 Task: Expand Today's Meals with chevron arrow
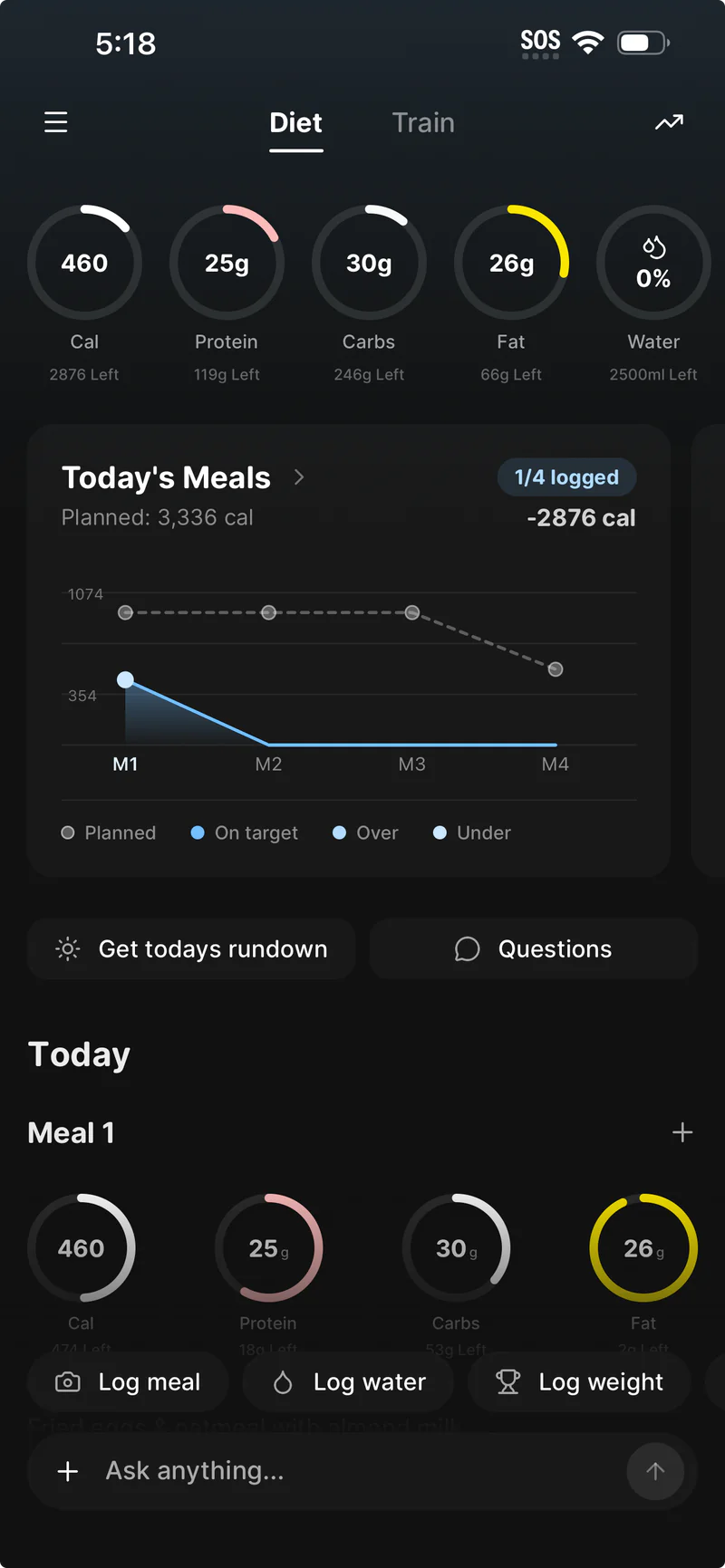click(x=299, y=477)
